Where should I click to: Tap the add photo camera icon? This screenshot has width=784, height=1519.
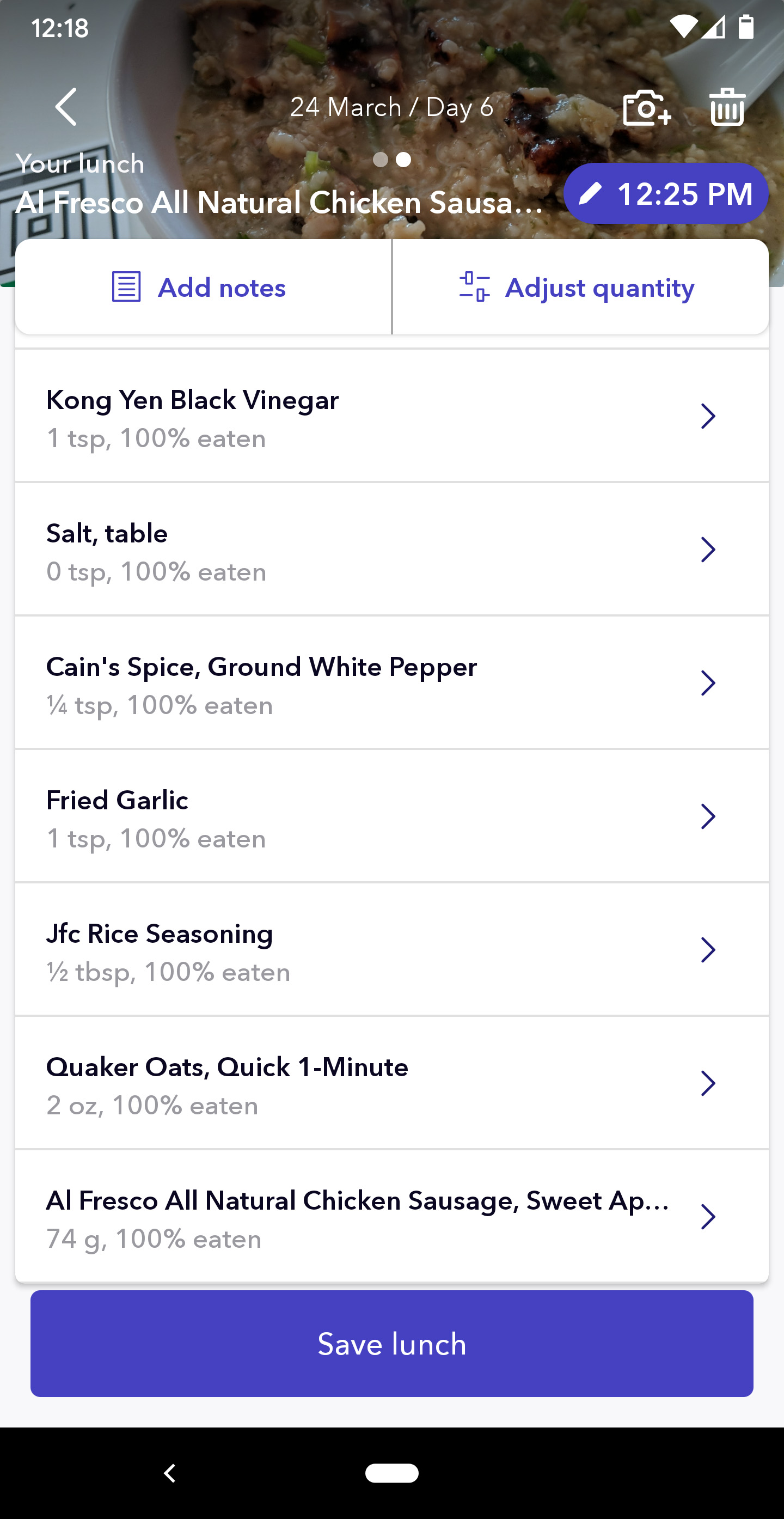tap(647, 108)
